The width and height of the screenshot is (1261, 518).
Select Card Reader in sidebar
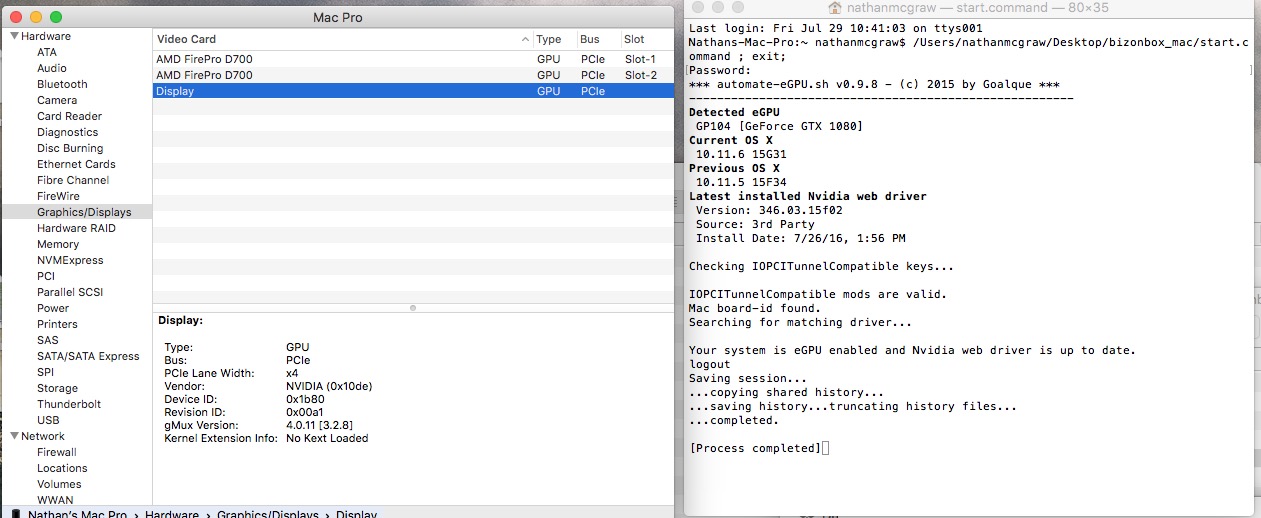pyautogui.click(x=69, y=116)
